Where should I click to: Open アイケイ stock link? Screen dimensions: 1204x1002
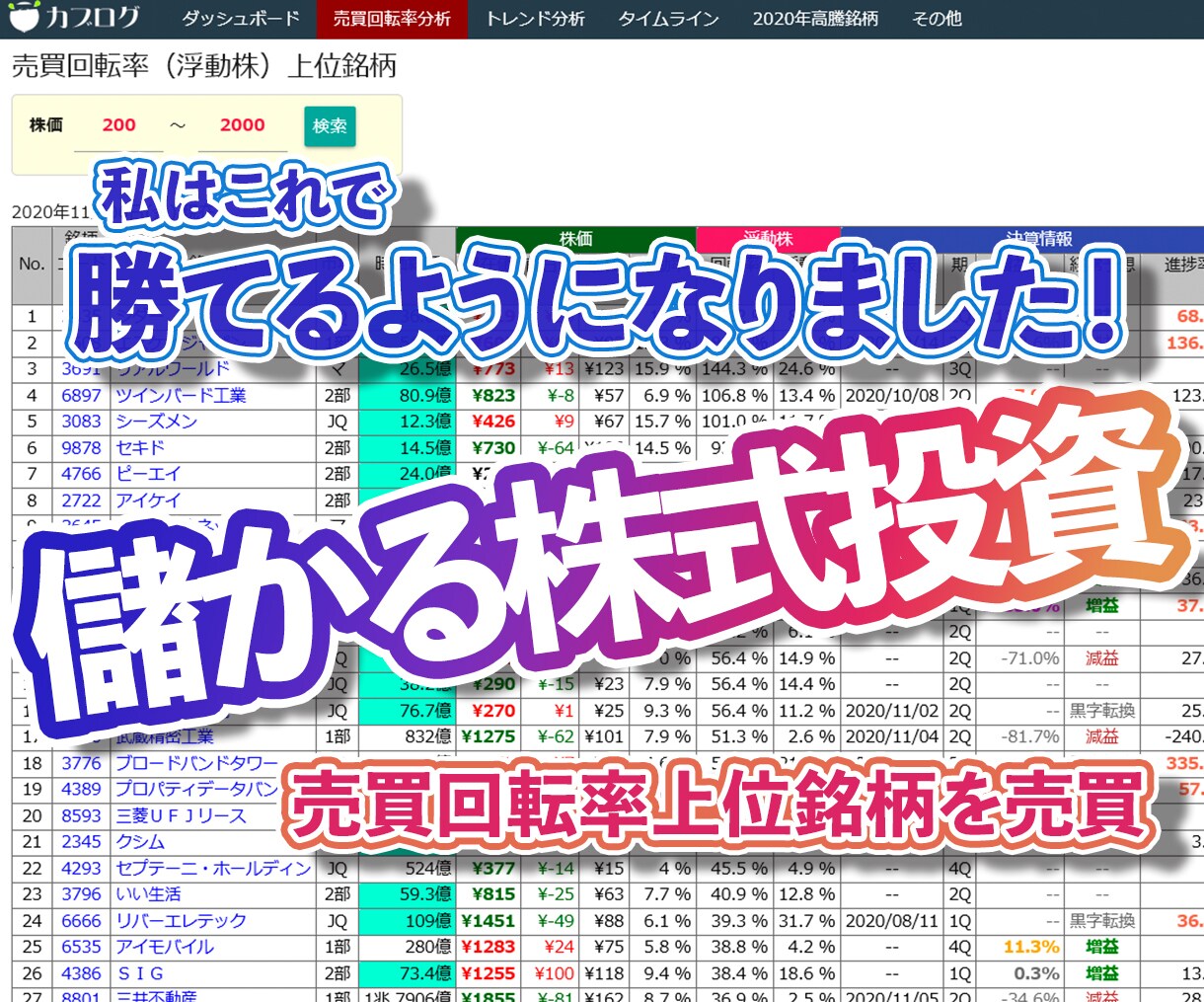(148, 501)
